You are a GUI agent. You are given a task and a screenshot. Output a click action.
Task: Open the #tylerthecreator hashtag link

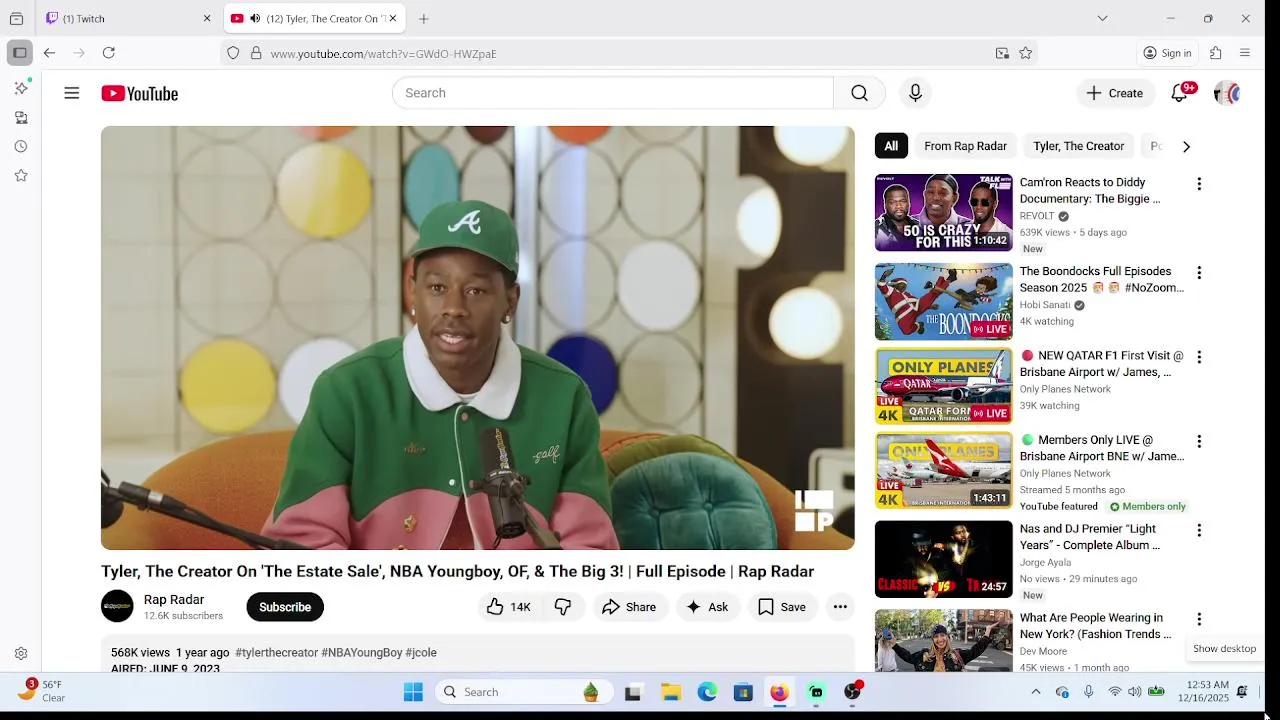pos(276,653)
